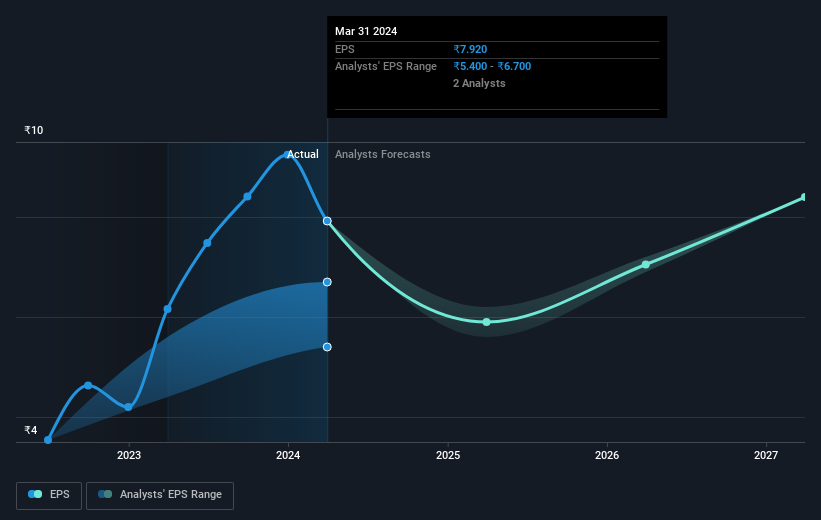Click the 2026 forecast data point
Screen dimensions: 821x520
[646, 265]
